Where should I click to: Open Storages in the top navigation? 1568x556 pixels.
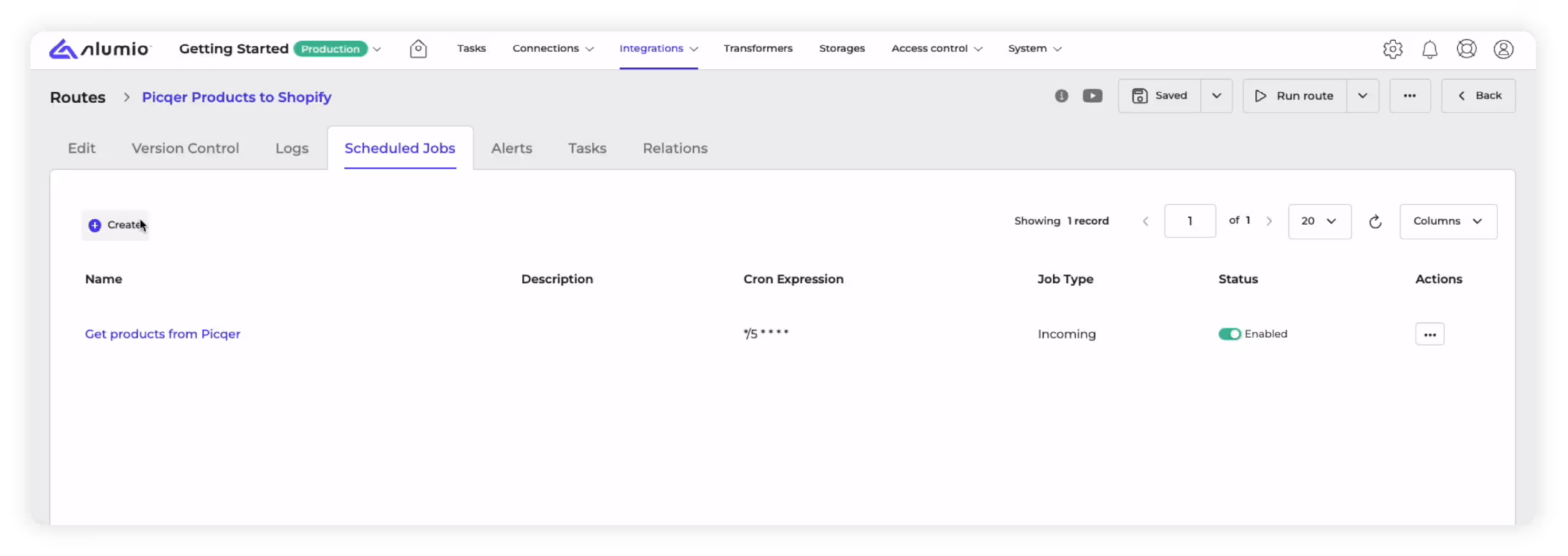(842, 48)
